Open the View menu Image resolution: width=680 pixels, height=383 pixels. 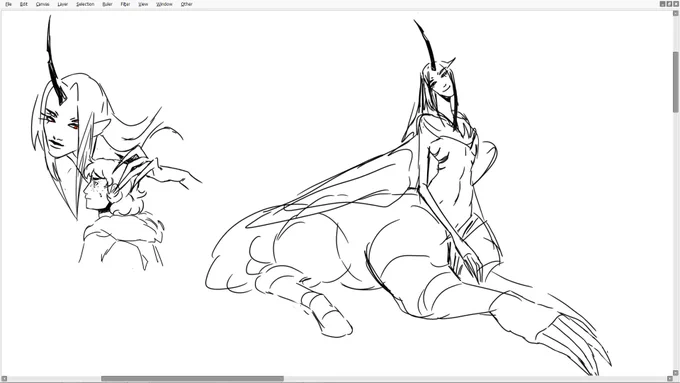[x=143, y=4]
